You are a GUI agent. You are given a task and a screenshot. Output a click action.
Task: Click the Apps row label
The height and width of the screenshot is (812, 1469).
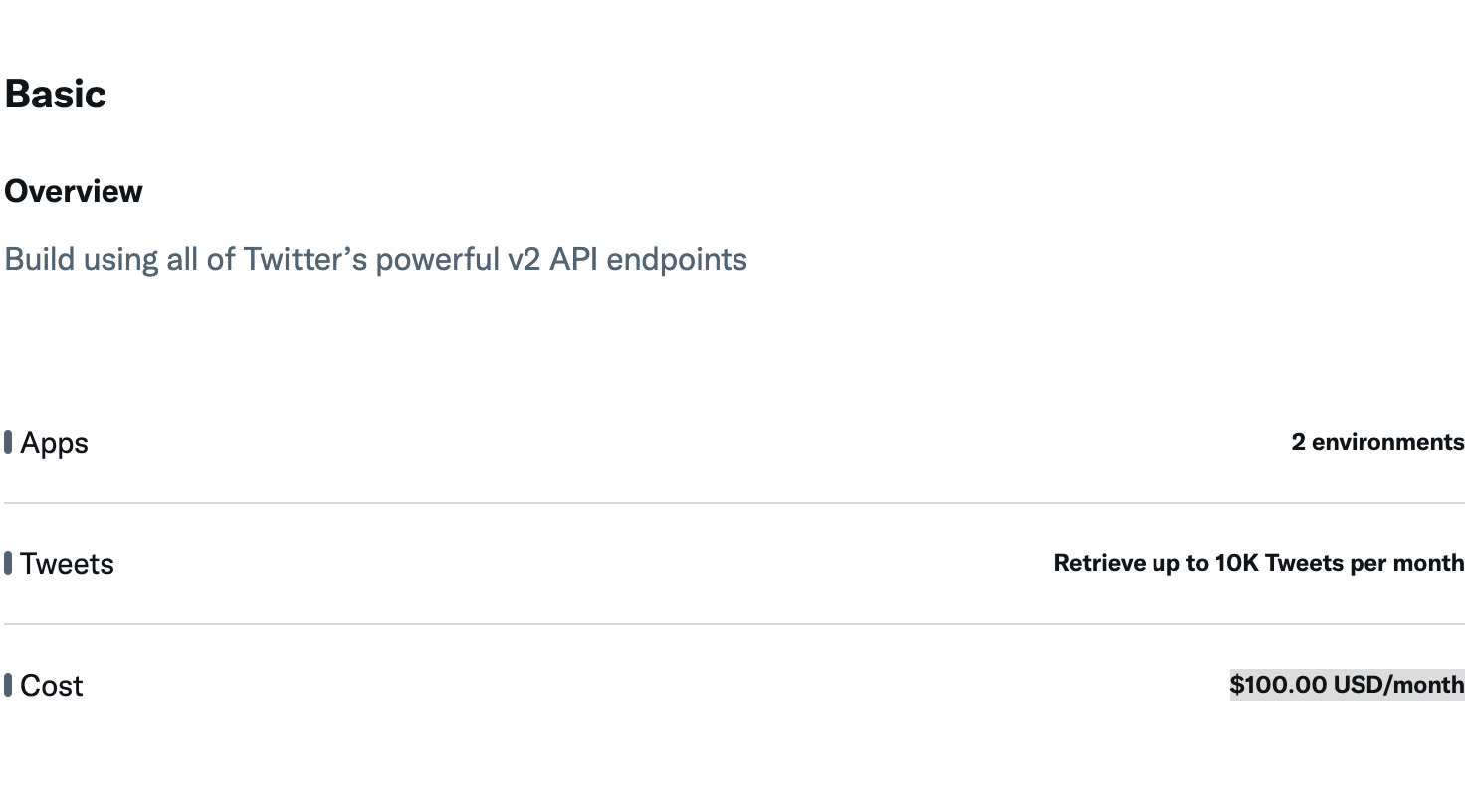point(55,443)
